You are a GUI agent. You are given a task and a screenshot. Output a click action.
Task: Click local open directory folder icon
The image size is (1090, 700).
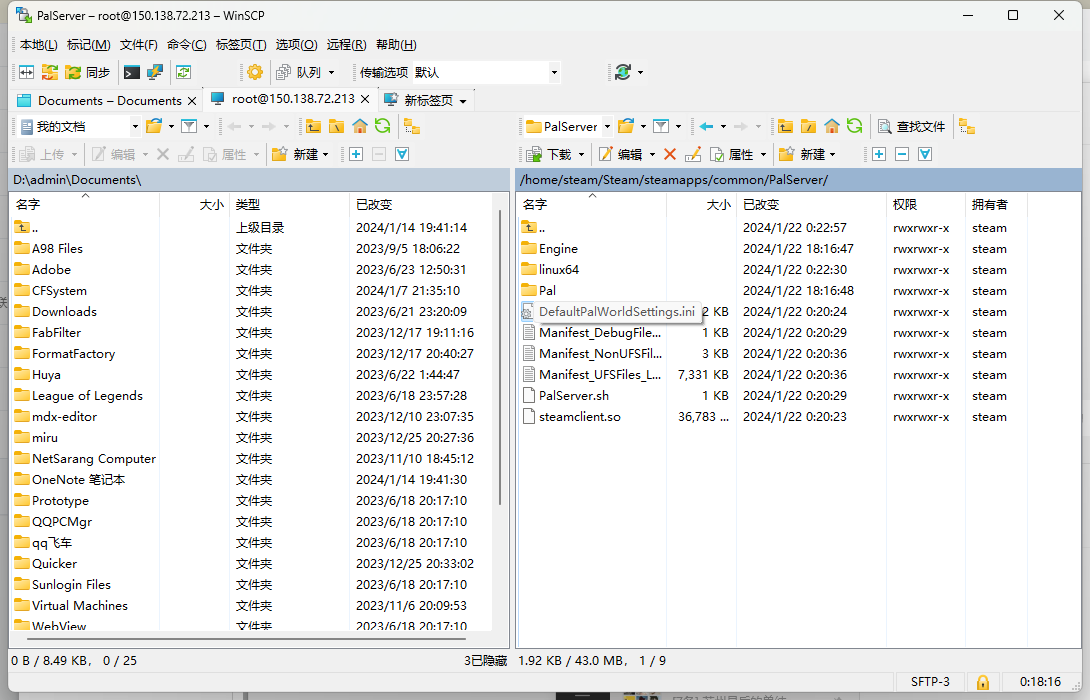pyautogui.click(x=154, y=127)
